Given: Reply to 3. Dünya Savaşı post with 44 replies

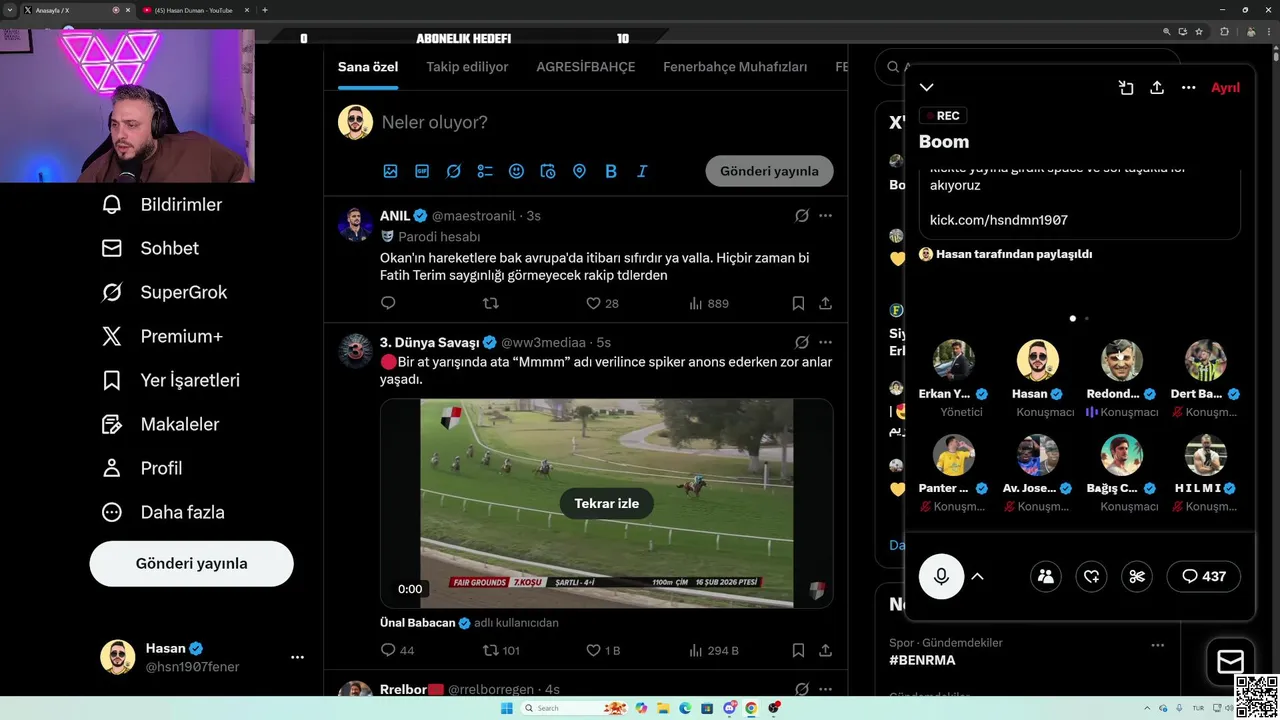Looking at the screenshot, I should (397, 650).
